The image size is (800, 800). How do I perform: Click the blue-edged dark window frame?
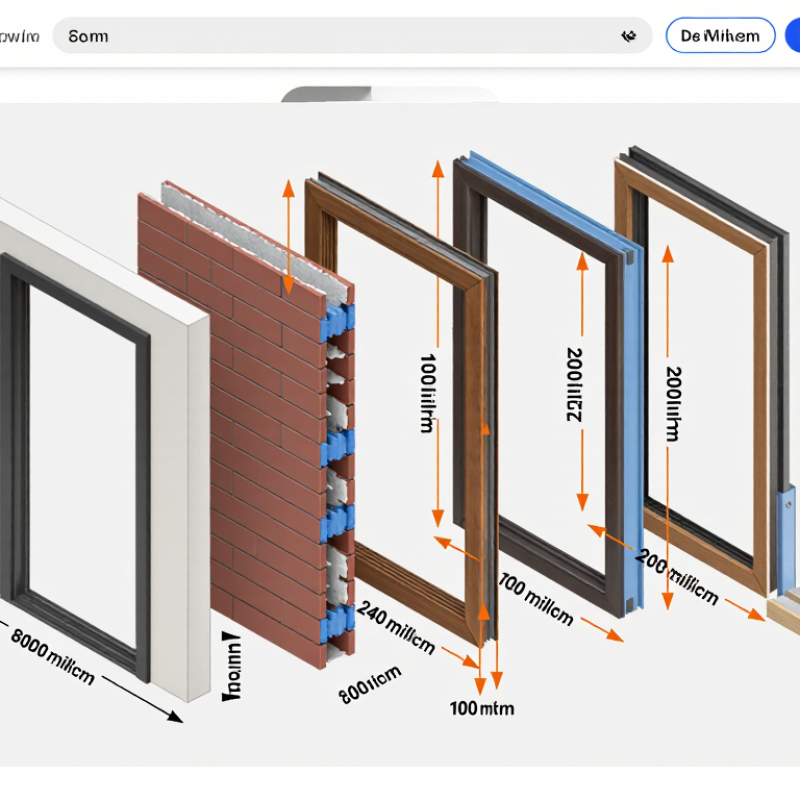[x=548, y=383]
